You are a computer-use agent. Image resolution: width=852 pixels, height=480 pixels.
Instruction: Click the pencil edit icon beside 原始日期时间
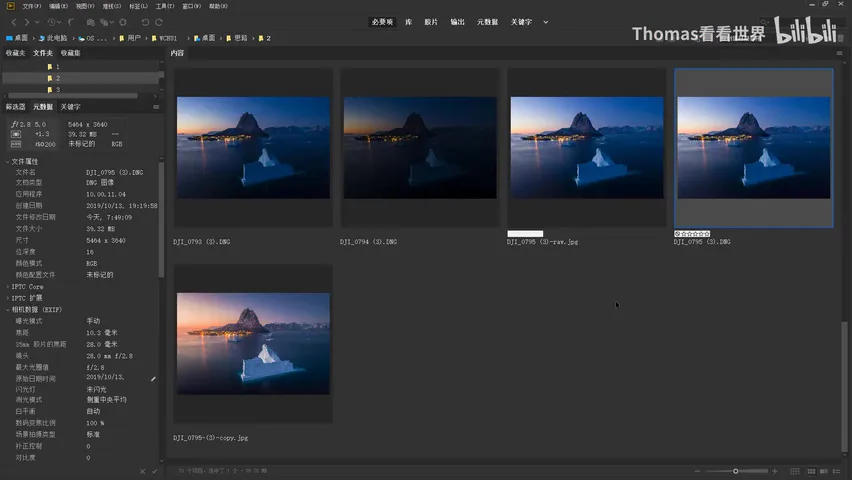(x=153, y=379)
